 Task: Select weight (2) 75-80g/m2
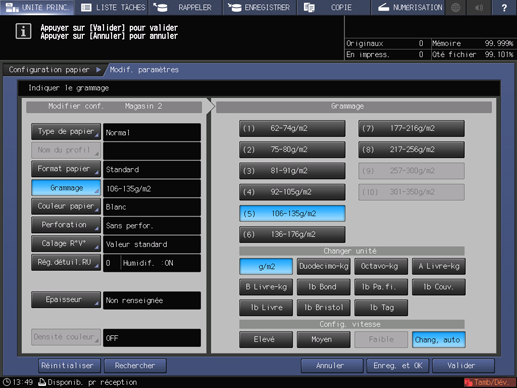292,150
